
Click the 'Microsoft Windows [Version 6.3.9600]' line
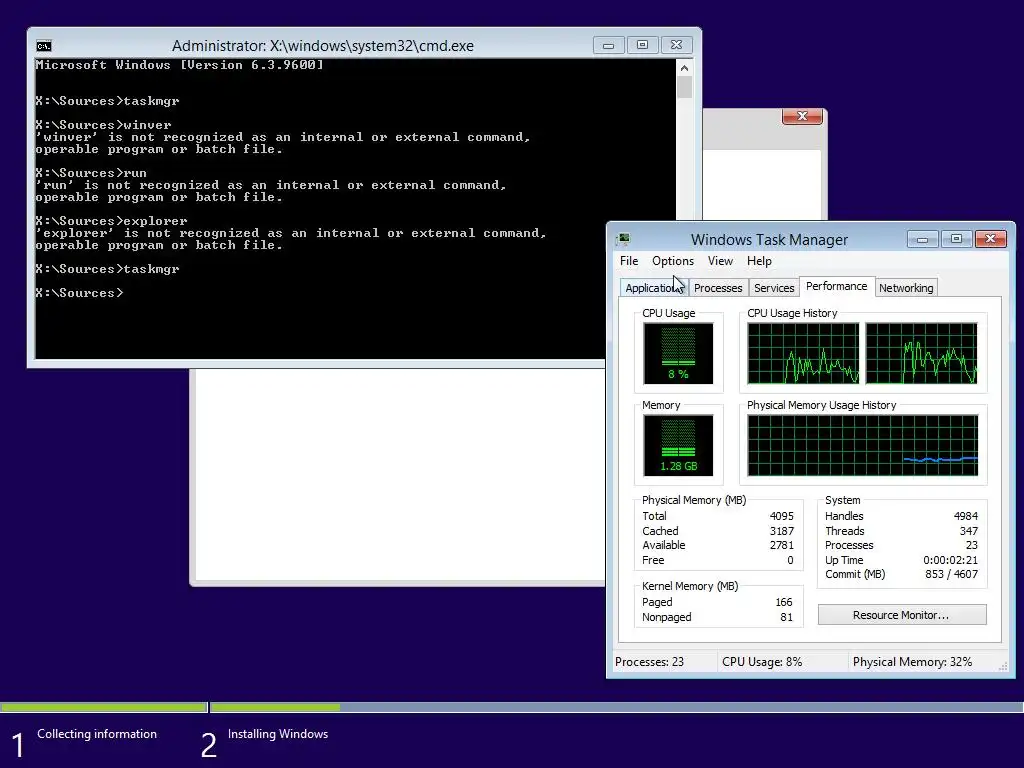pyautogui.click(x=180, y=65)
